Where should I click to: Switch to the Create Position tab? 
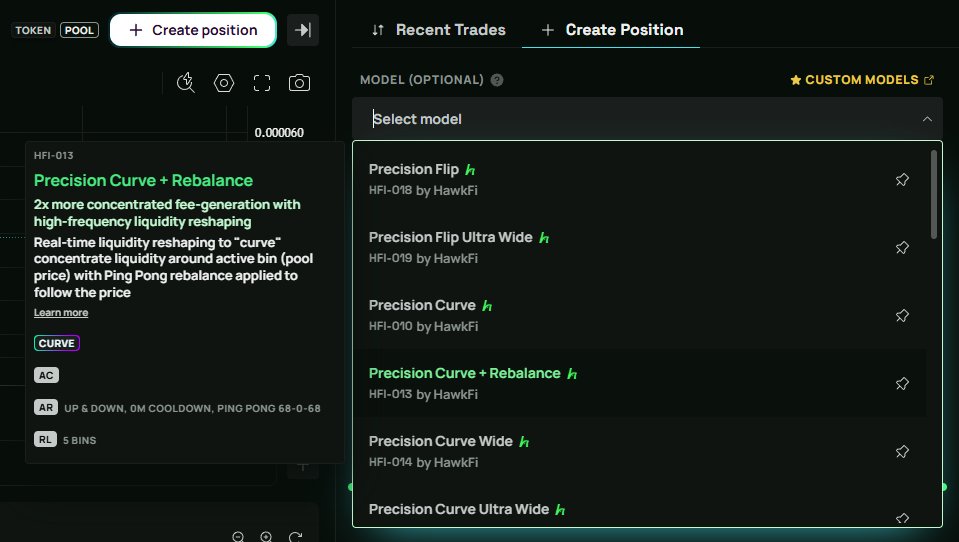coord(612,30)
